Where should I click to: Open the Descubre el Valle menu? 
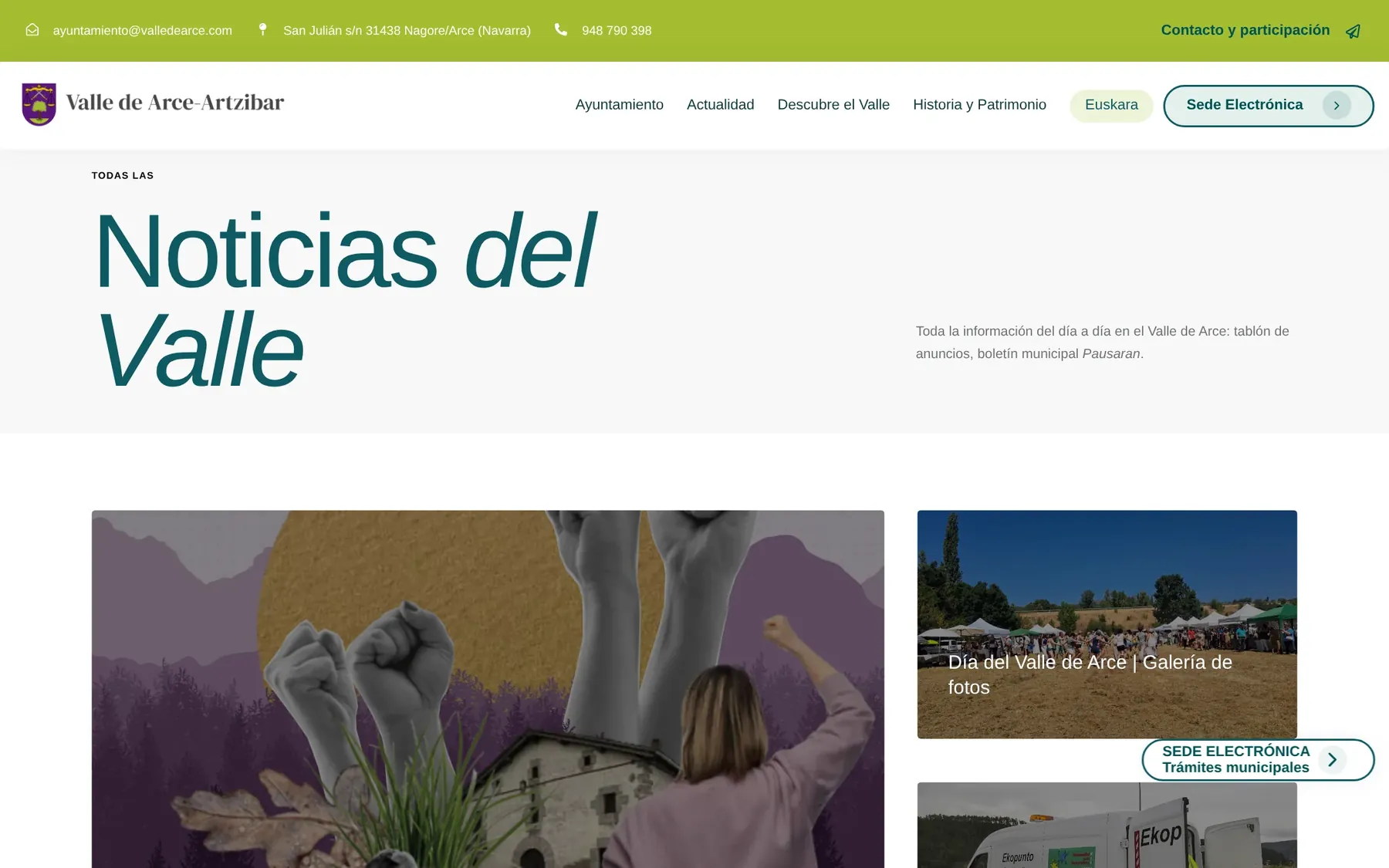tap(833, 104)
